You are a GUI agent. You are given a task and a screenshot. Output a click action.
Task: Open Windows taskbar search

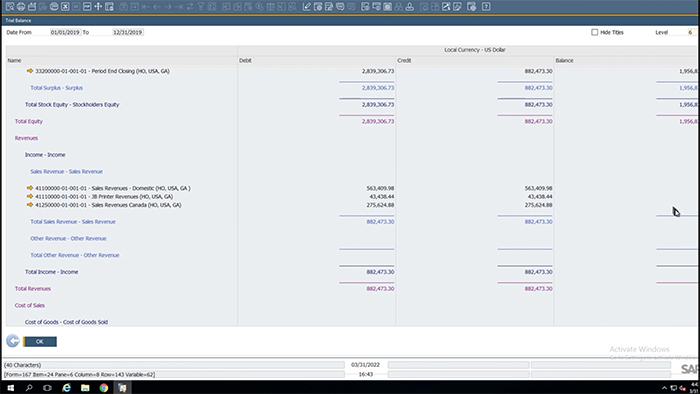(29, 388)
